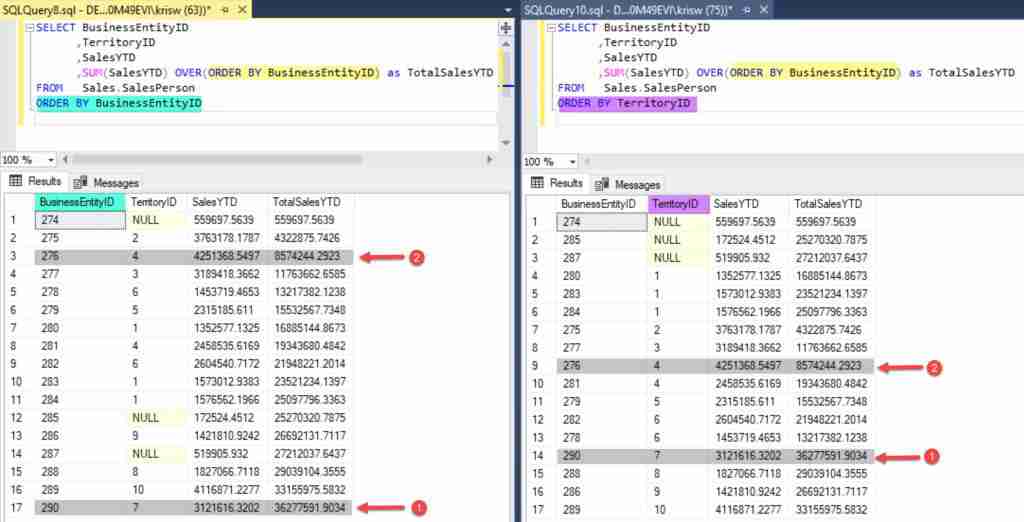Screen dimensions: 1024x522
Task: Select row 17 header in the left grid
Action: pos(17,508)
